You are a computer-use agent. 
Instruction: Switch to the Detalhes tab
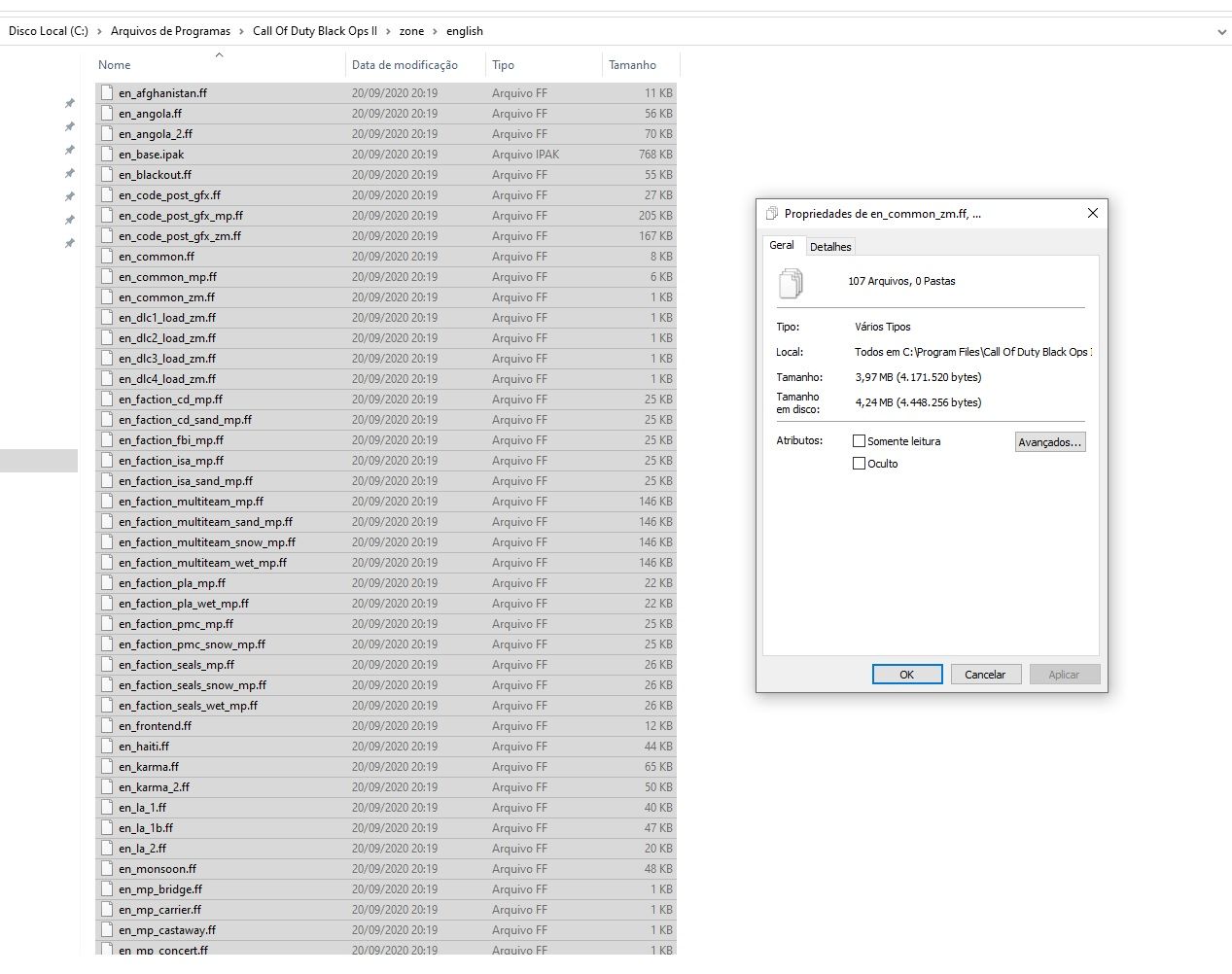[x=830, y=247]
